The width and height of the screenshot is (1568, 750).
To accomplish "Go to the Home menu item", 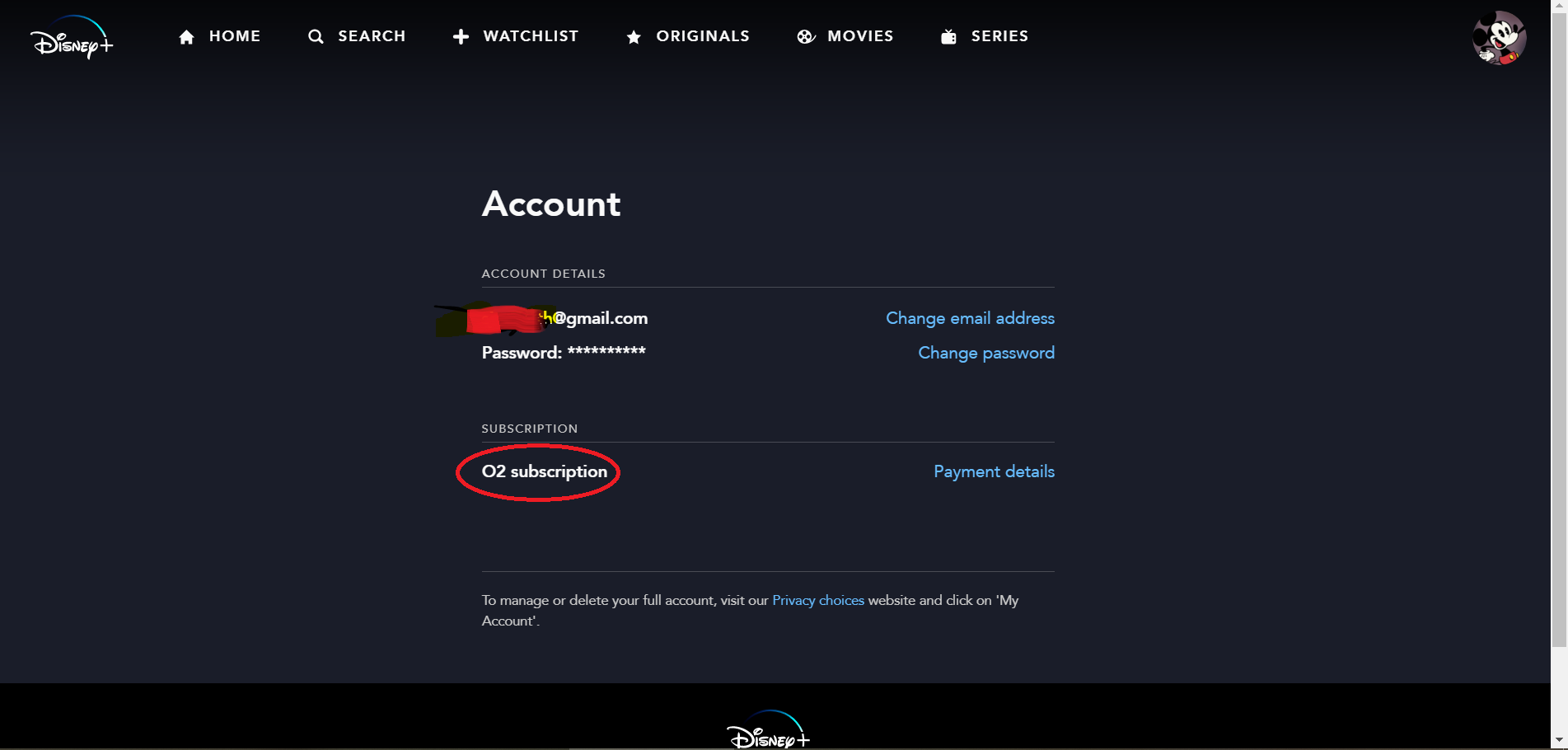I will click(x=234, y=36).
